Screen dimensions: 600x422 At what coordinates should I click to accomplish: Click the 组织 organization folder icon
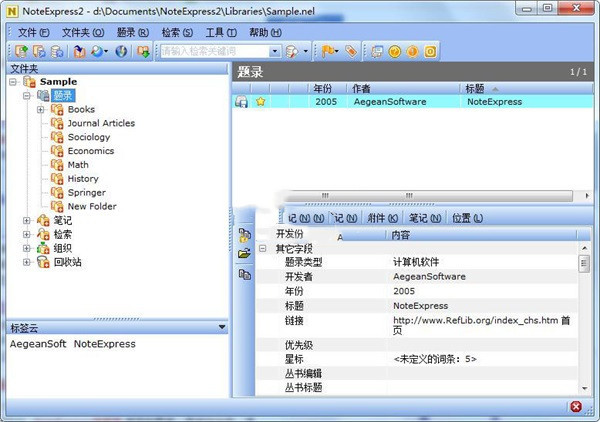click(x=43, y=248)
